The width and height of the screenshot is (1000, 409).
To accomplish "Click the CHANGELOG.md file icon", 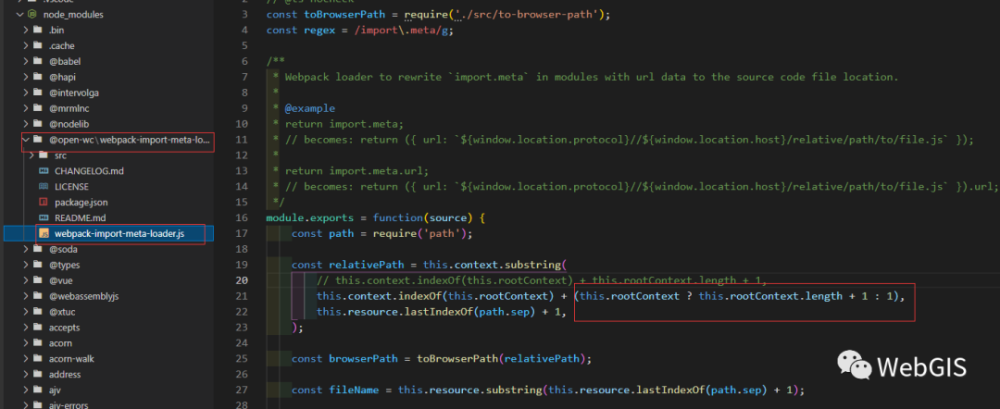I will click(x=44, y=171).
